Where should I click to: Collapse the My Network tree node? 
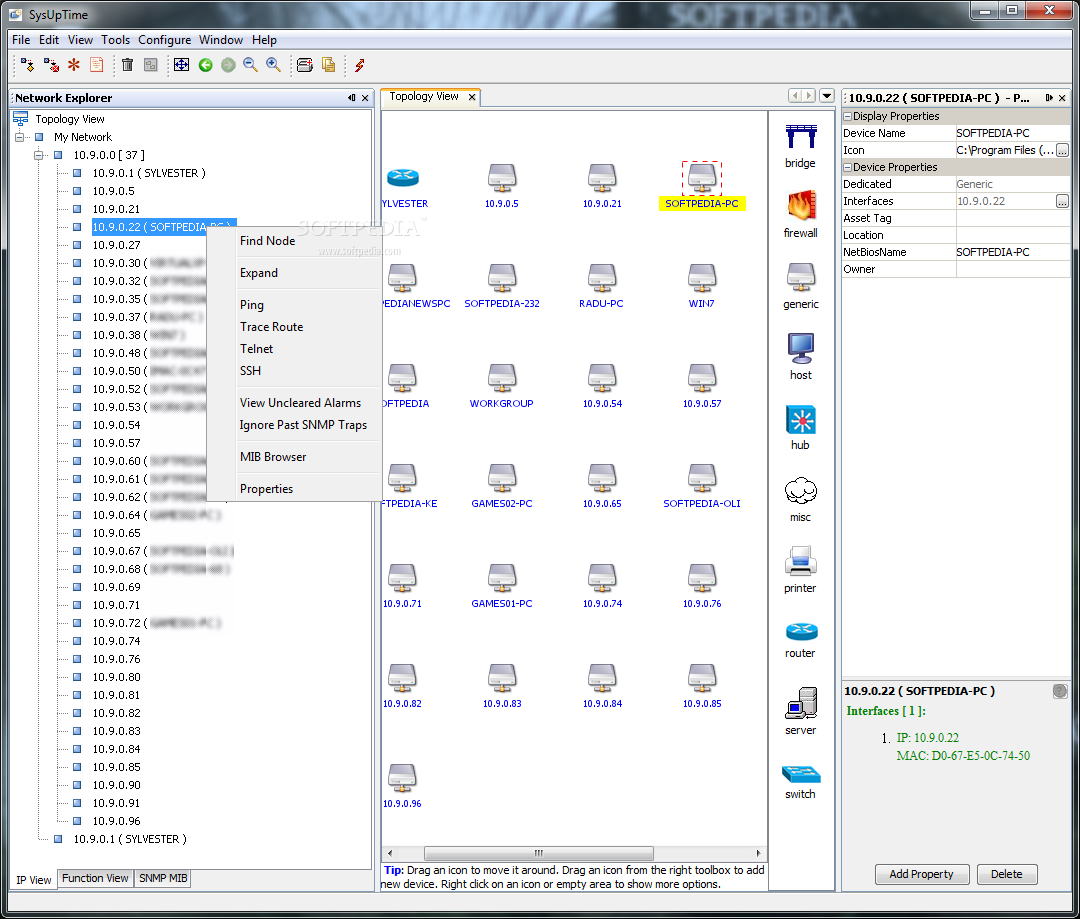coord(19,137)
